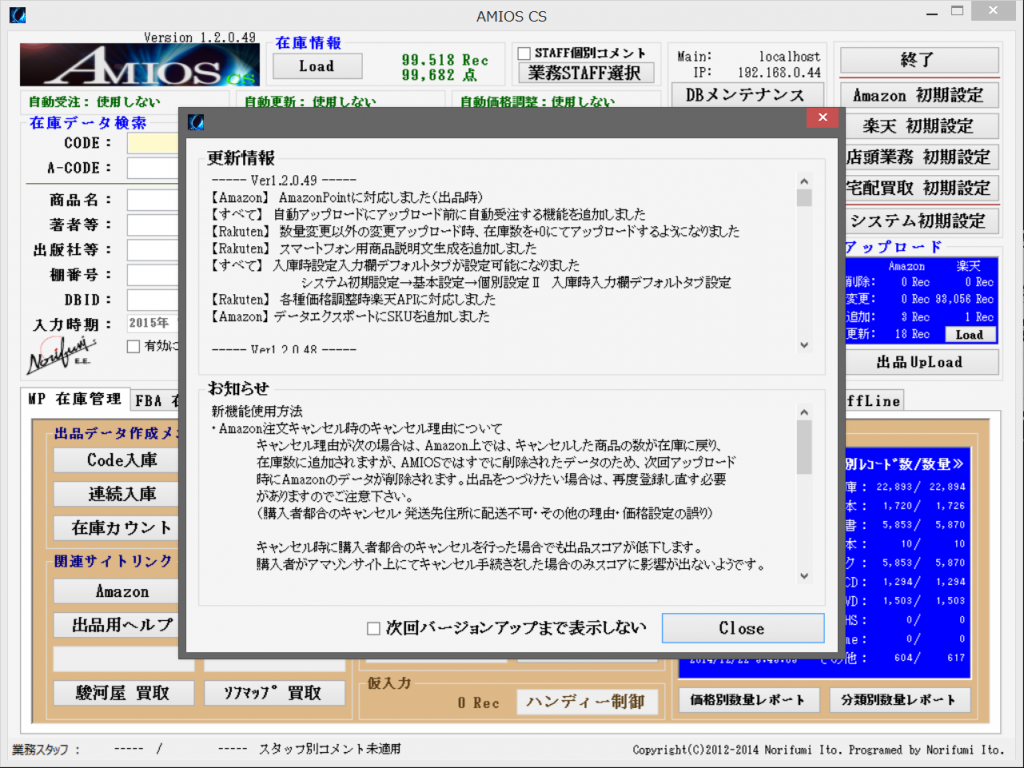Click the 終了 button
1024x768 pixels.
(x=919, y=60)
